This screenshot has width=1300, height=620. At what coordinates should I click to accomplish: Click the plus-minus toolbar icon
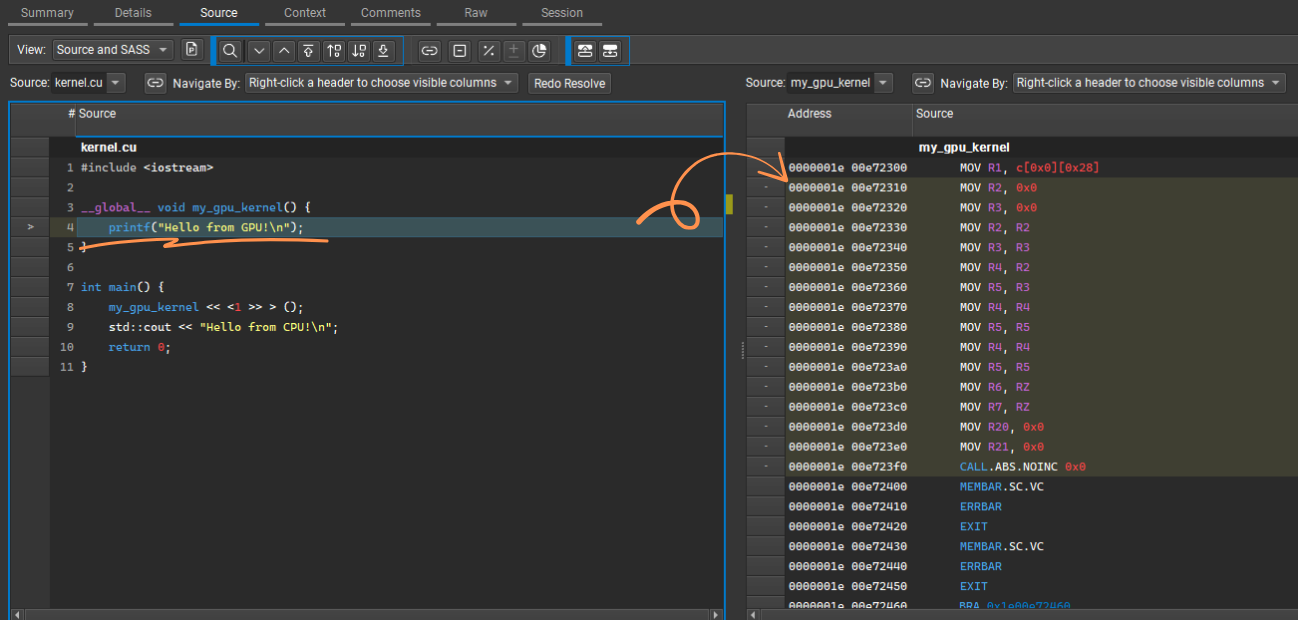tap(513, 50)
